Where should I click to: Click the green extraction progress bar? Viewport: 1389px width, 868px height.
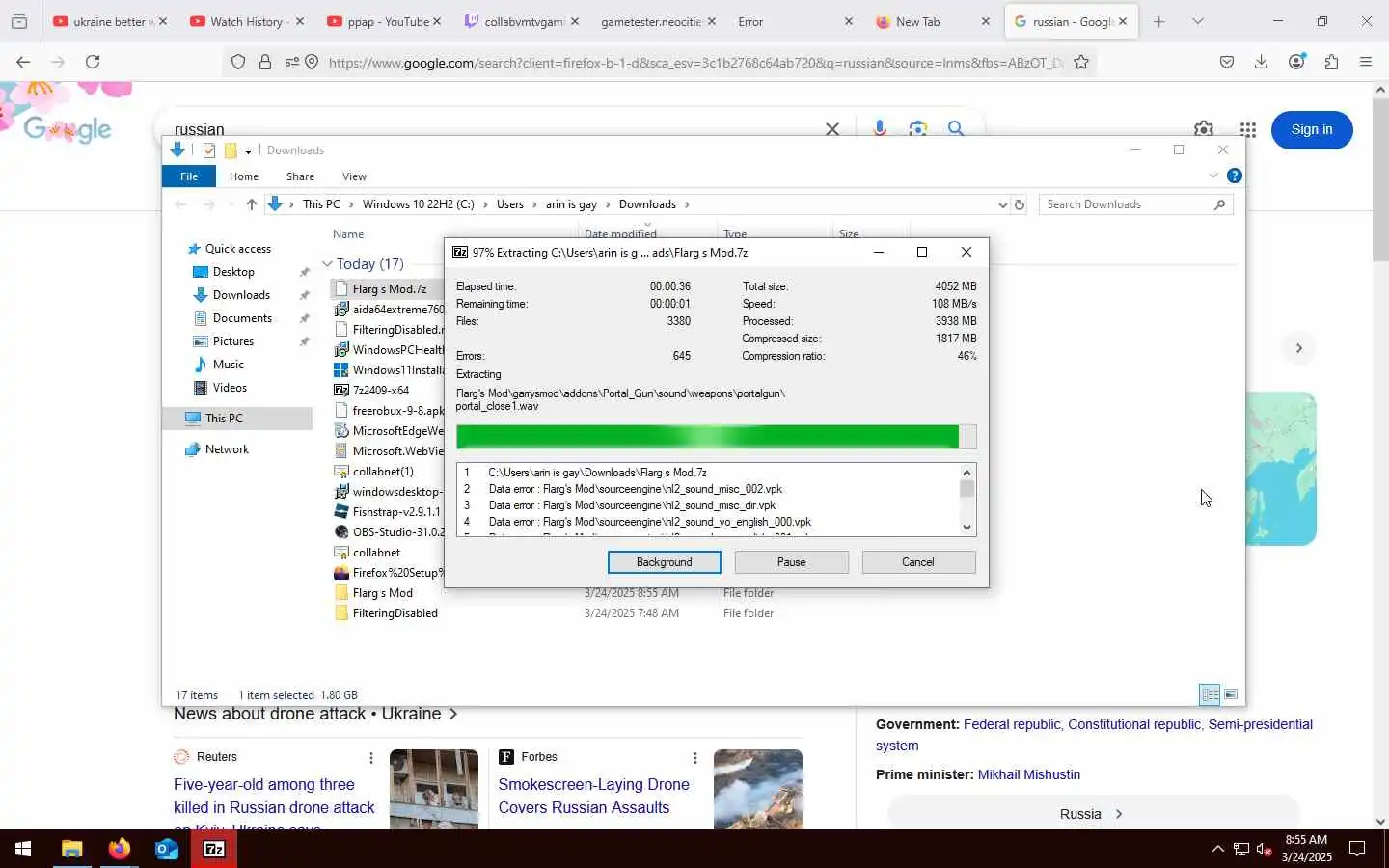[x=716, y=437]
